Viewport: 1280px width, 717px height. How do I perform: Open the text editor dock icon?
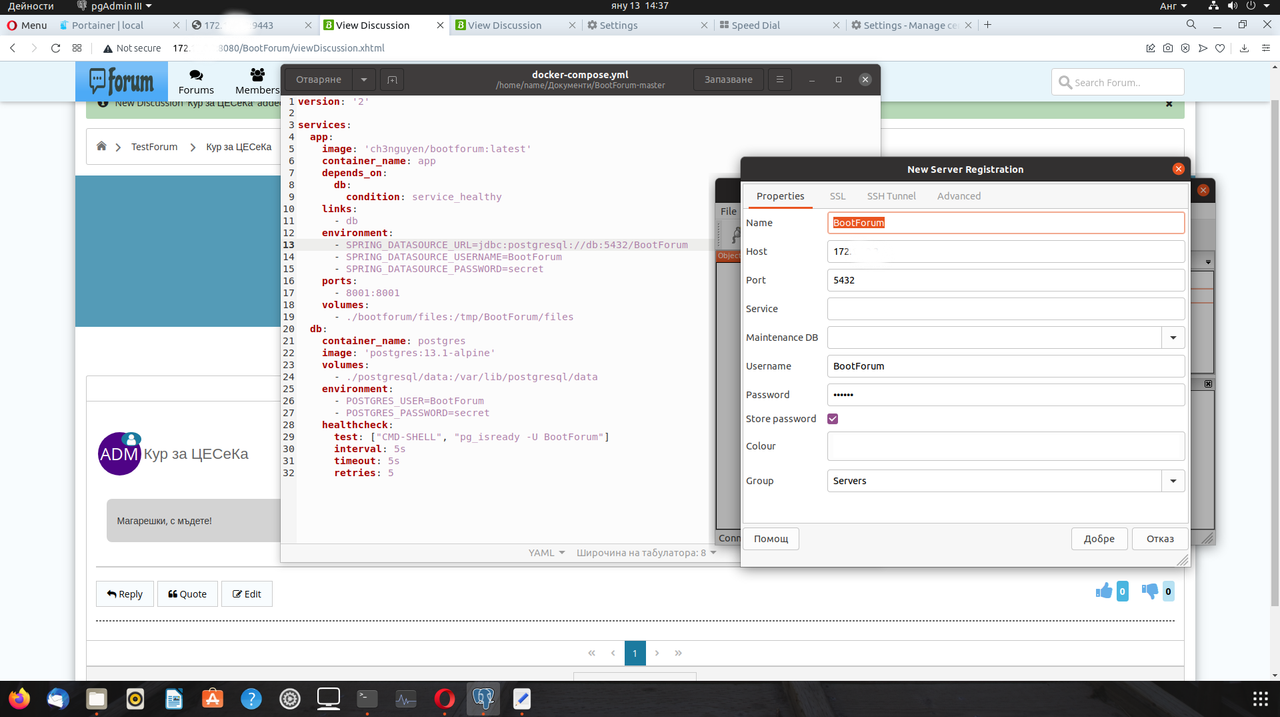522,698
